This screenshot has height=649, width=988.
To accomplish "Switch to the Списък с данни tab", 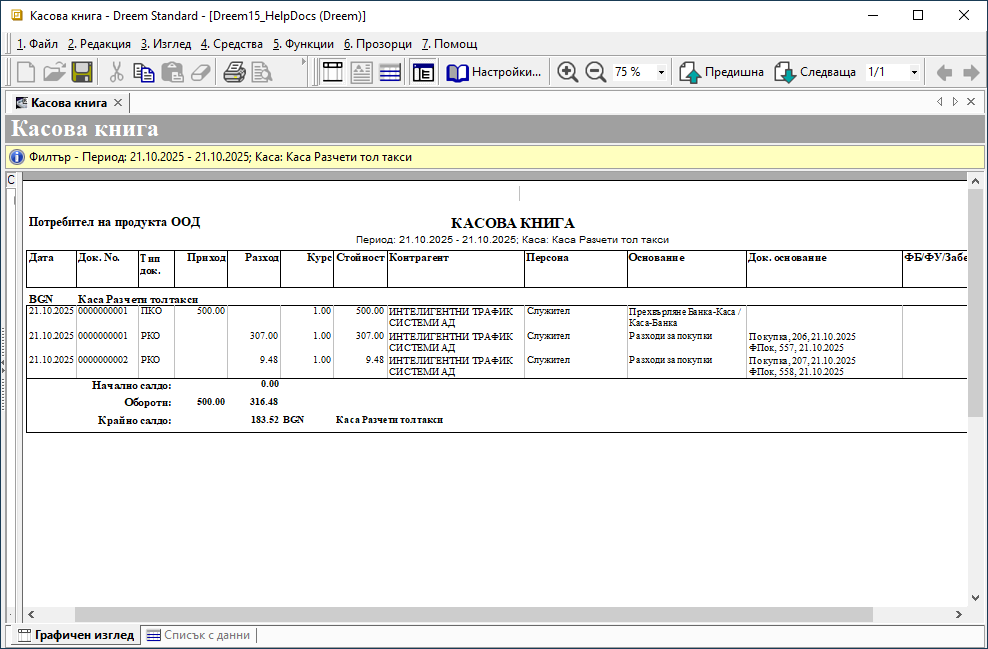I will tap(198, 635).
